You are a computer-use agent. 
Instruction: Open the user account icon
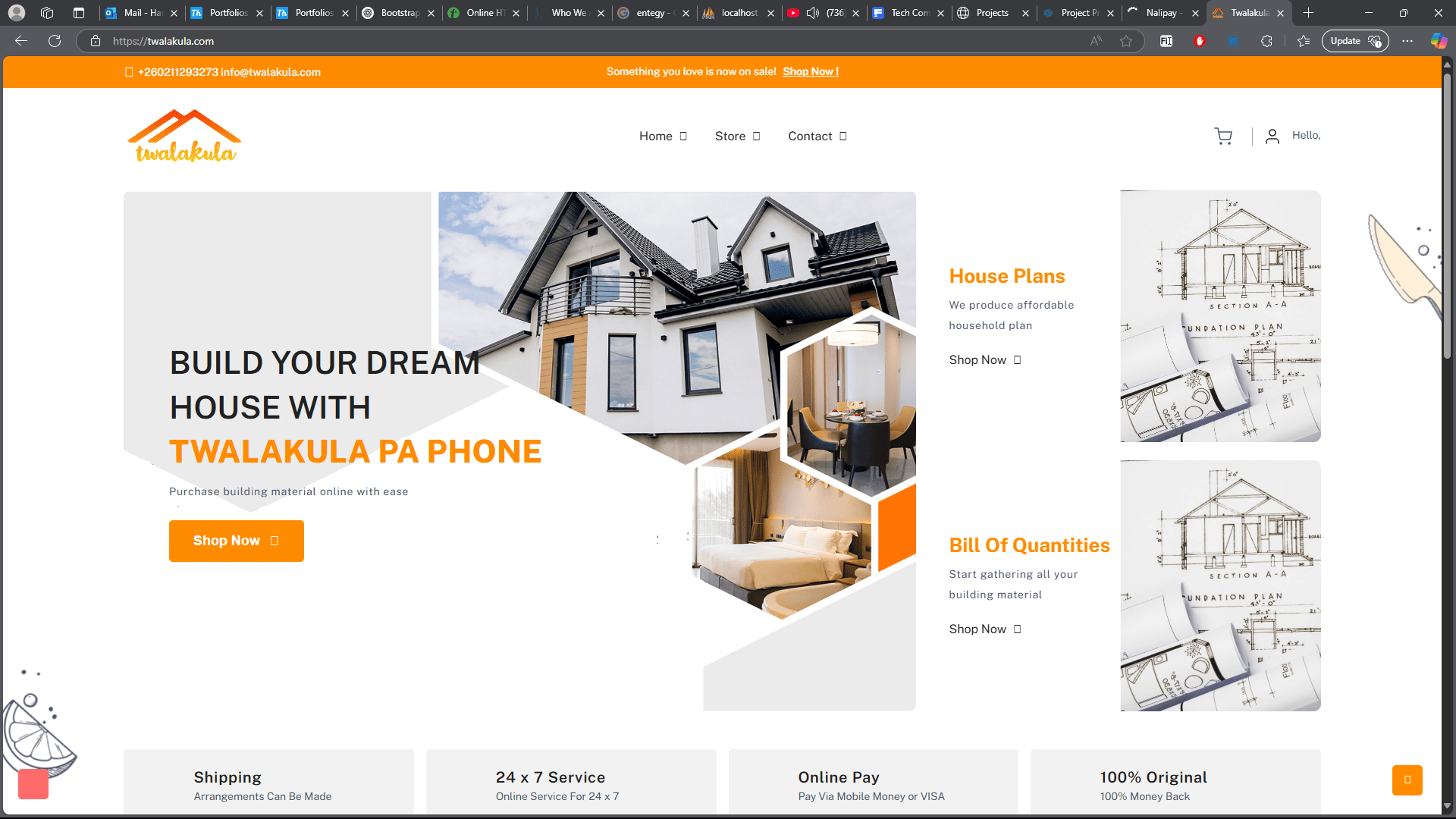point(1272,136)
